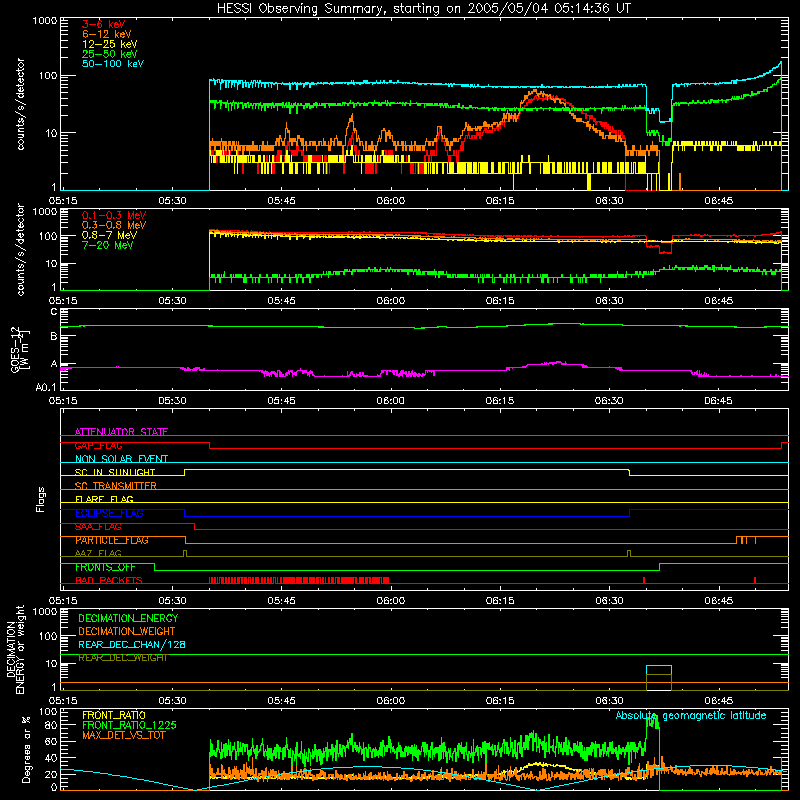Click the DECIMATION_ENERGY legend label
800x800 pixels.
pos(128,618)
